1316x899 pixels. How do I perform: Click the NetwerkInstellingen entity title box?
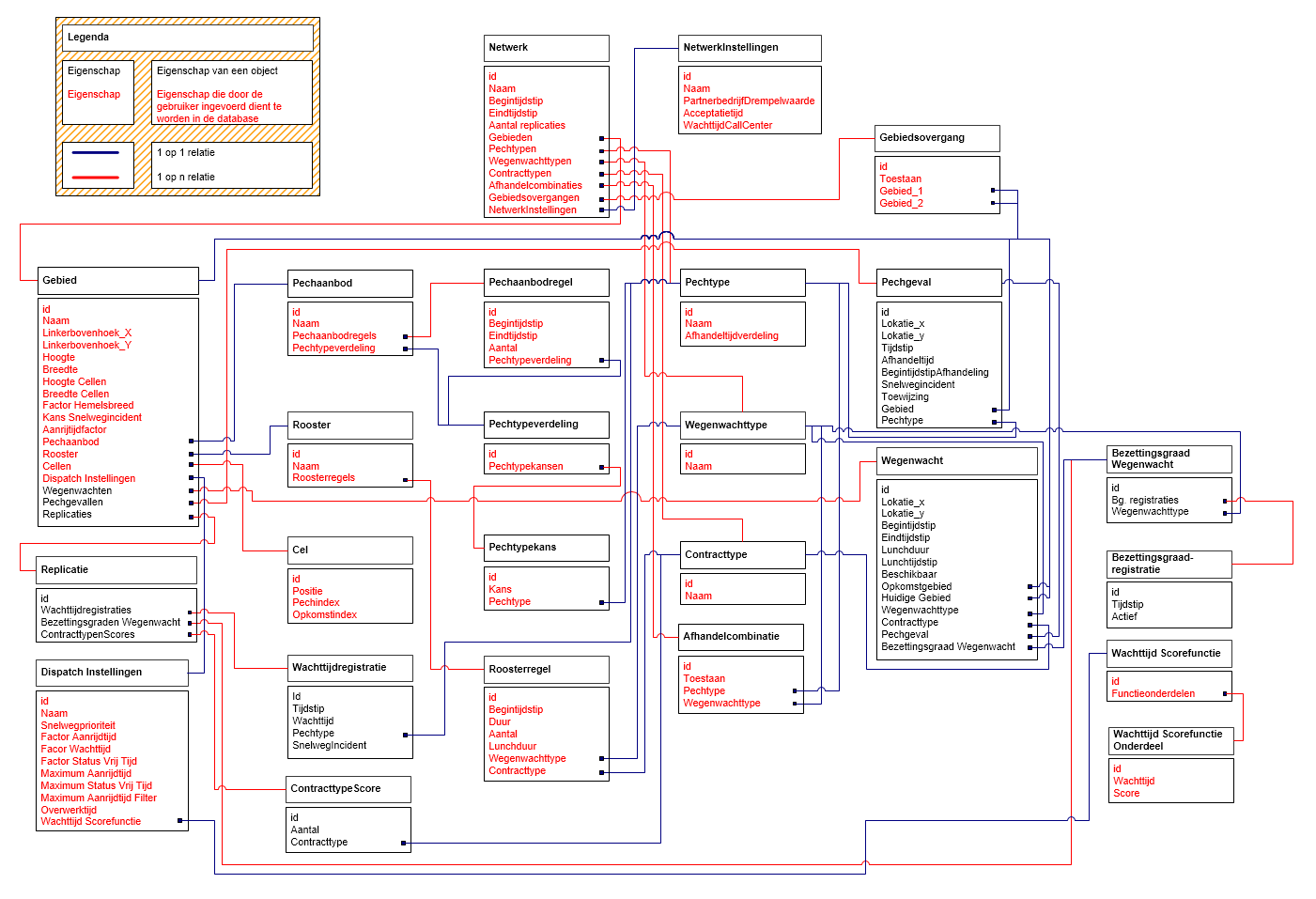tap(750, 48)
